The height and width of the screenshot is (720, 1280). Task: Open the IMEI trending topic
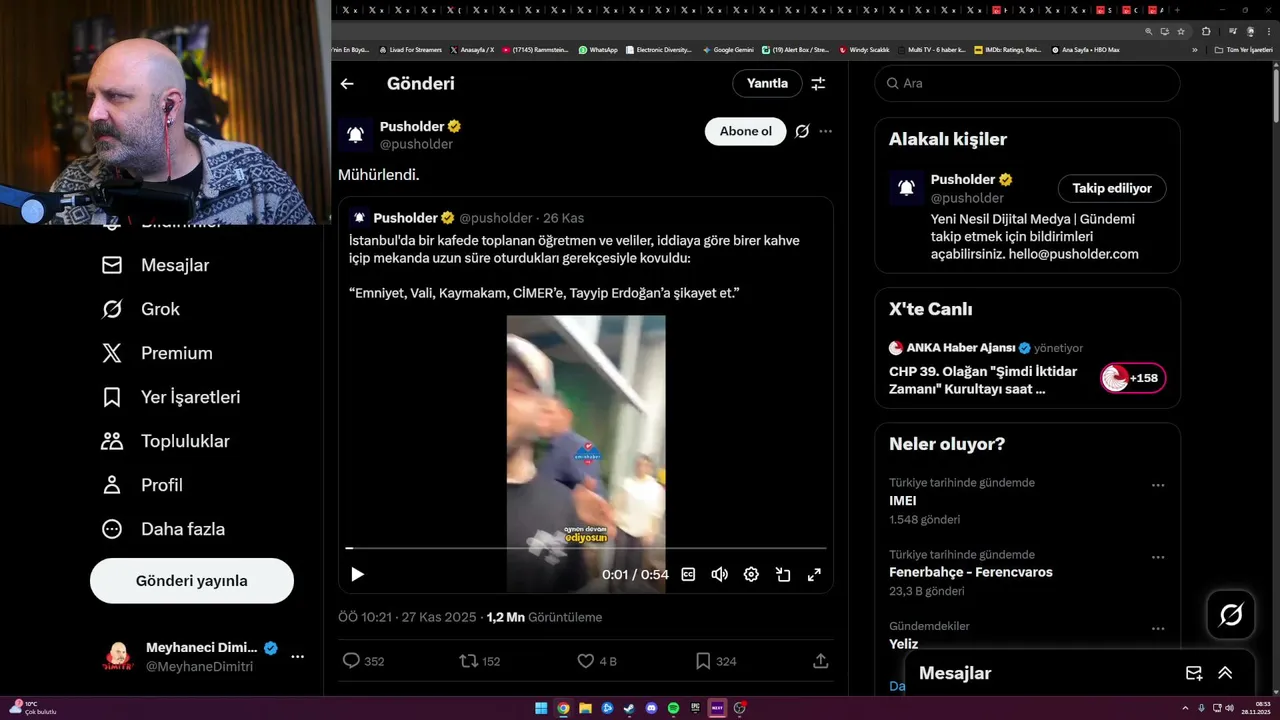(x=902, y=501)
